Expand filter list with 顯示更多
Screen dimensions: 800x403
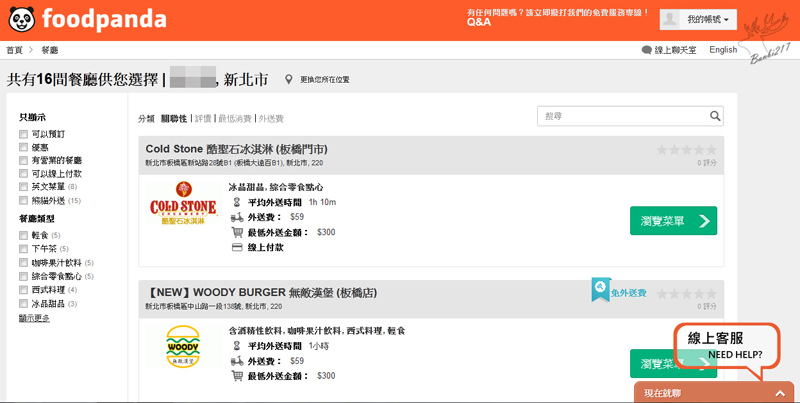34,318
